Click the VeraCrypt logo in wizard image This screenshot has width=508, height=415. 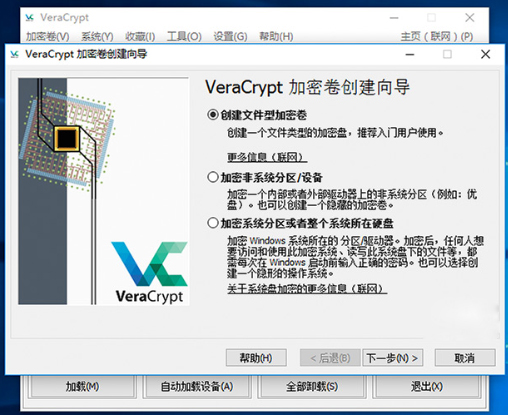click(x=149, y=273)
